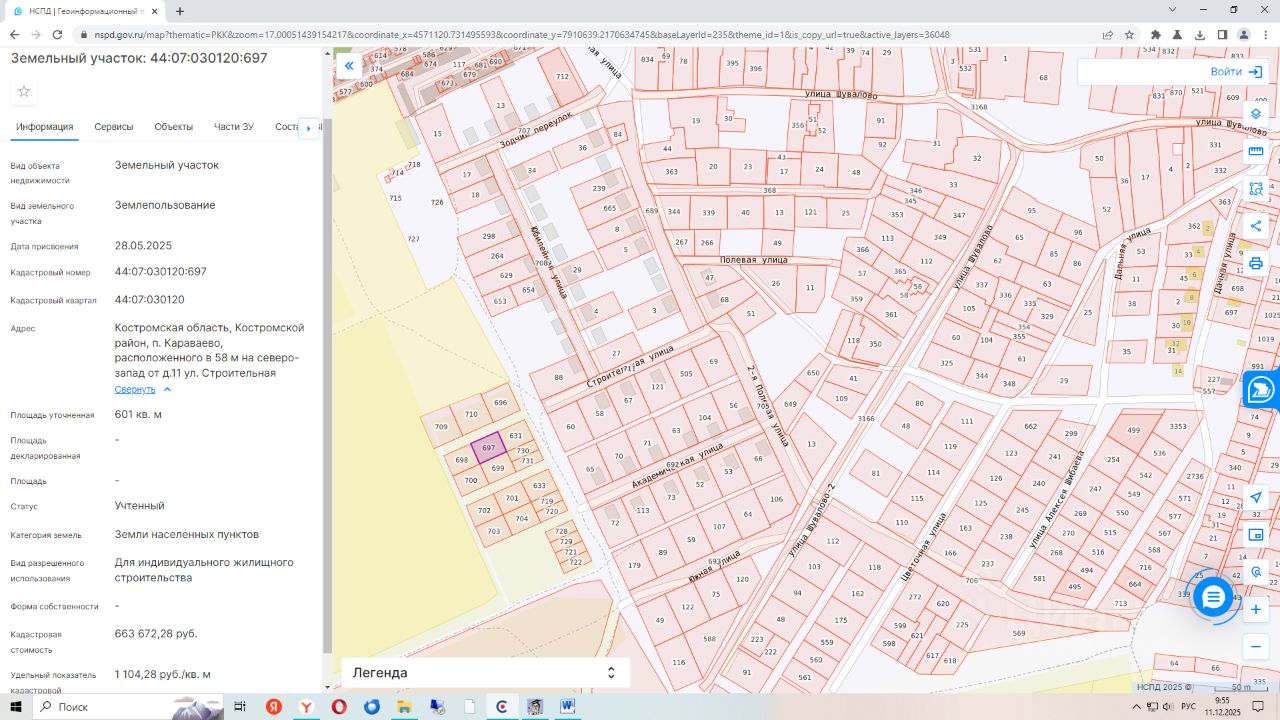This screenshot has width=1280, height=720.
Task: Collapse the left info panel
Action: (x=349, y=66)
